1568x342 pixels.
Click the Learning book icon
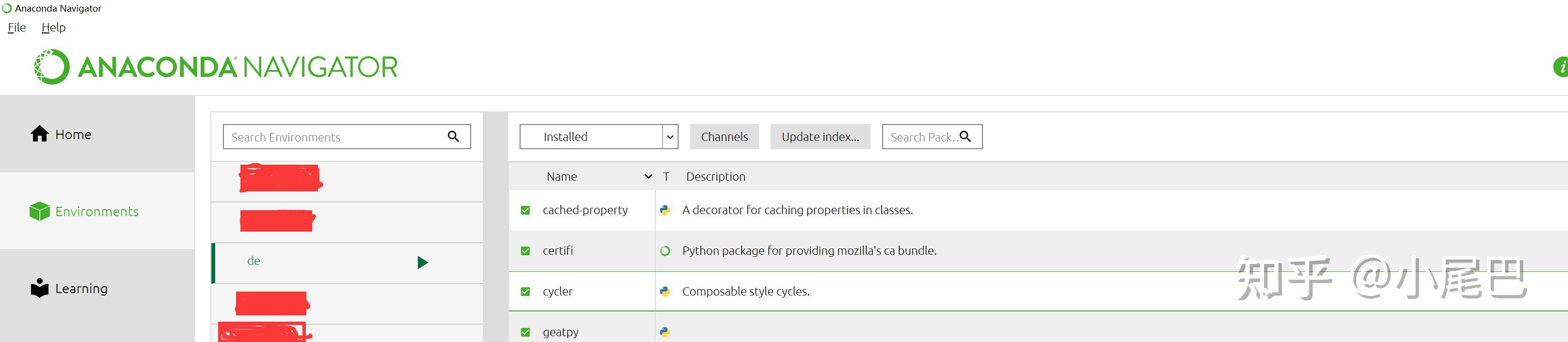40,288
